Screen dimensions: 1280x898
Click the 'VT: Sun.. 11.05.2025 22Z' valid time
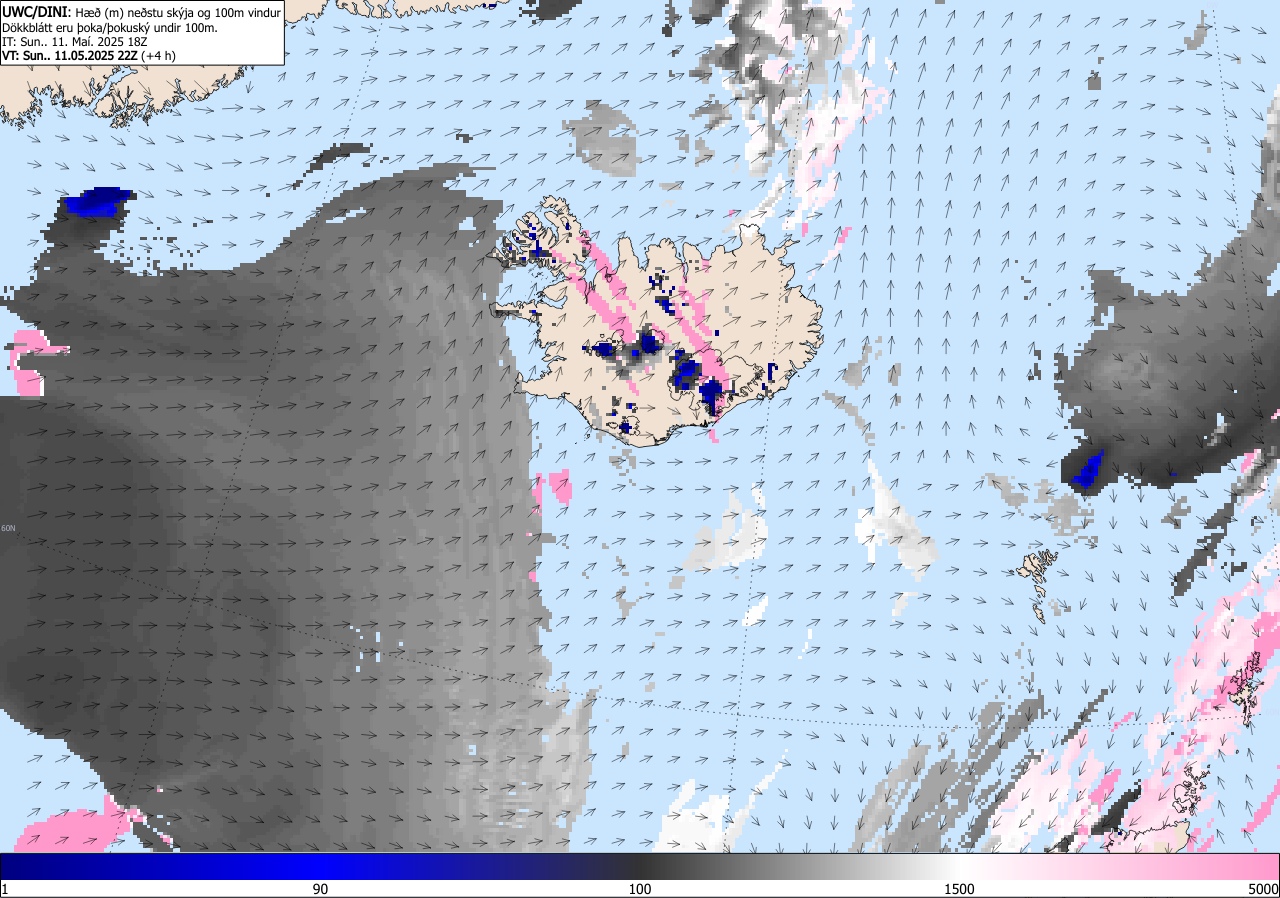click(x=70, y=57)
